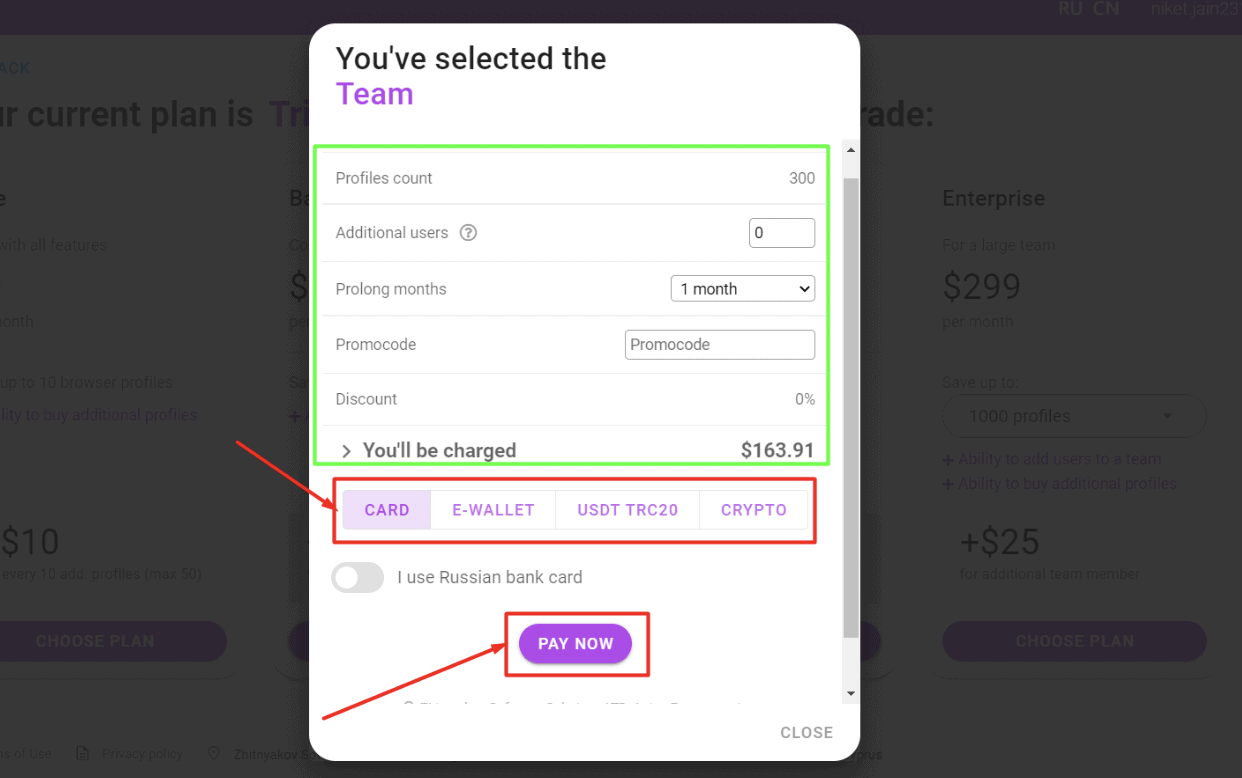Choose the USDT TRC20 payment tab
The height and width of the screenshot is (778, 1242).
(627, 510)
